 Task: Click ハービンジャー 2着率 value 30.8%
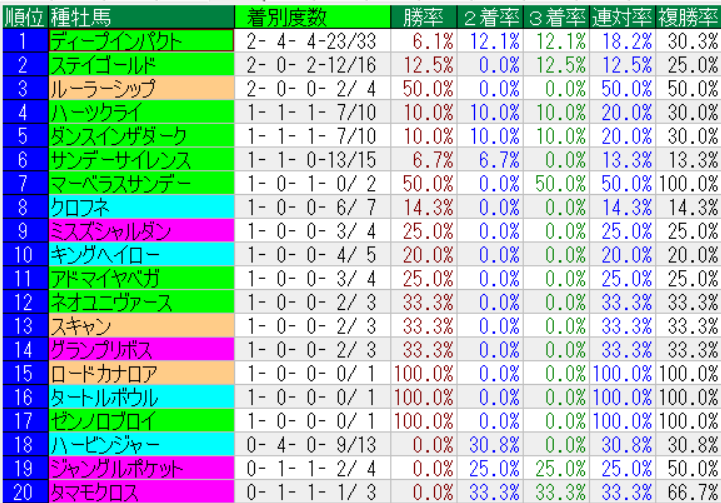(490, 445)
